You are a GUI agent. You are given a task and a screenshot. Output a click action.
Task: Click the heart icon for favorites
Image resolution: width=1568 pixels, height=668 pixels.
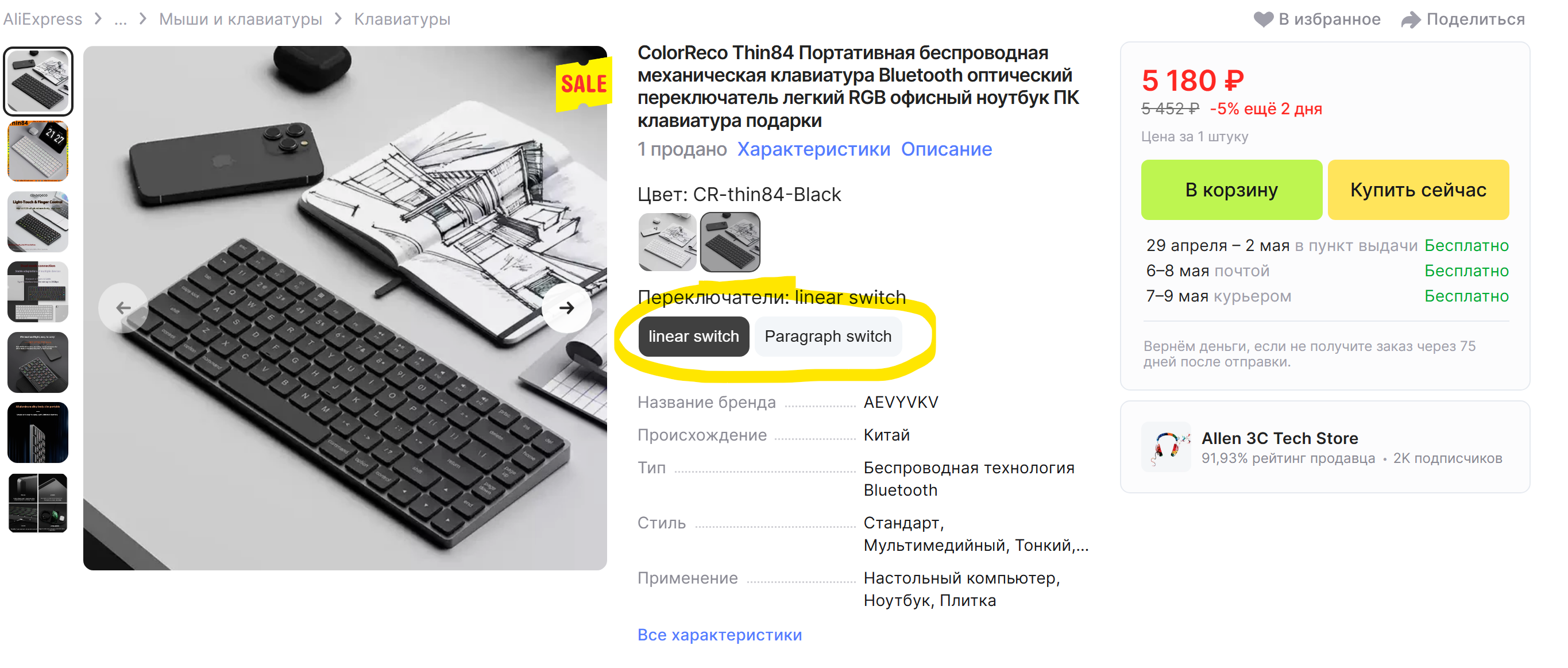(1264, 20)
